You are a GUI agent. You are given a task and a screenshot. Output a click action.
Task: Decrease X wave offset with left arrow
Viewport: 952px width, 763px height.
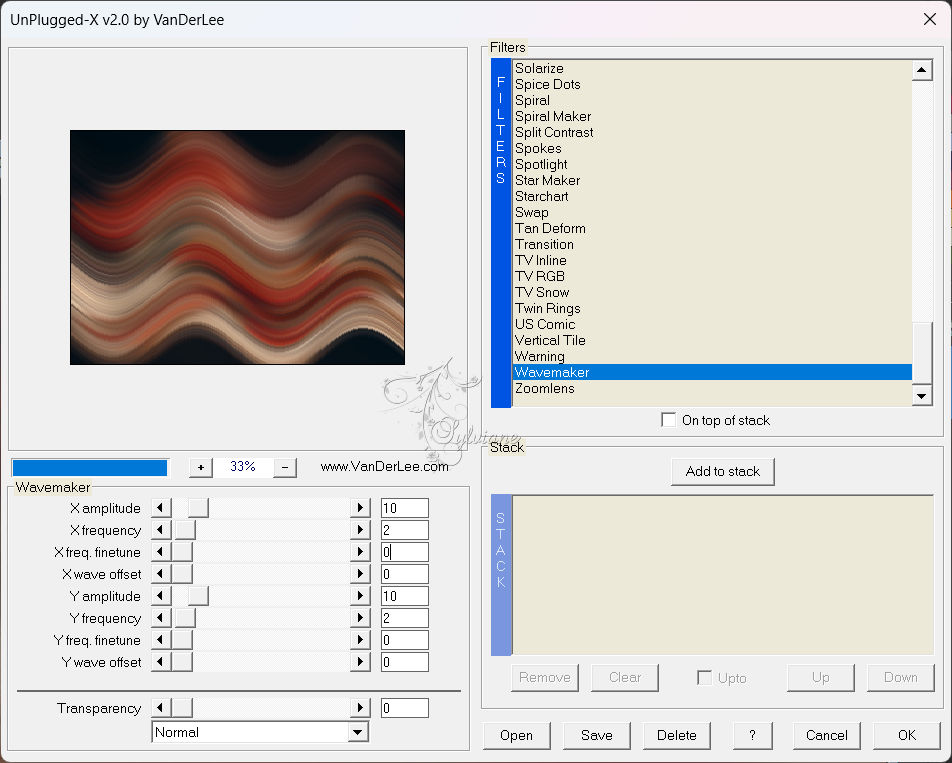click(x=161, y=574)
